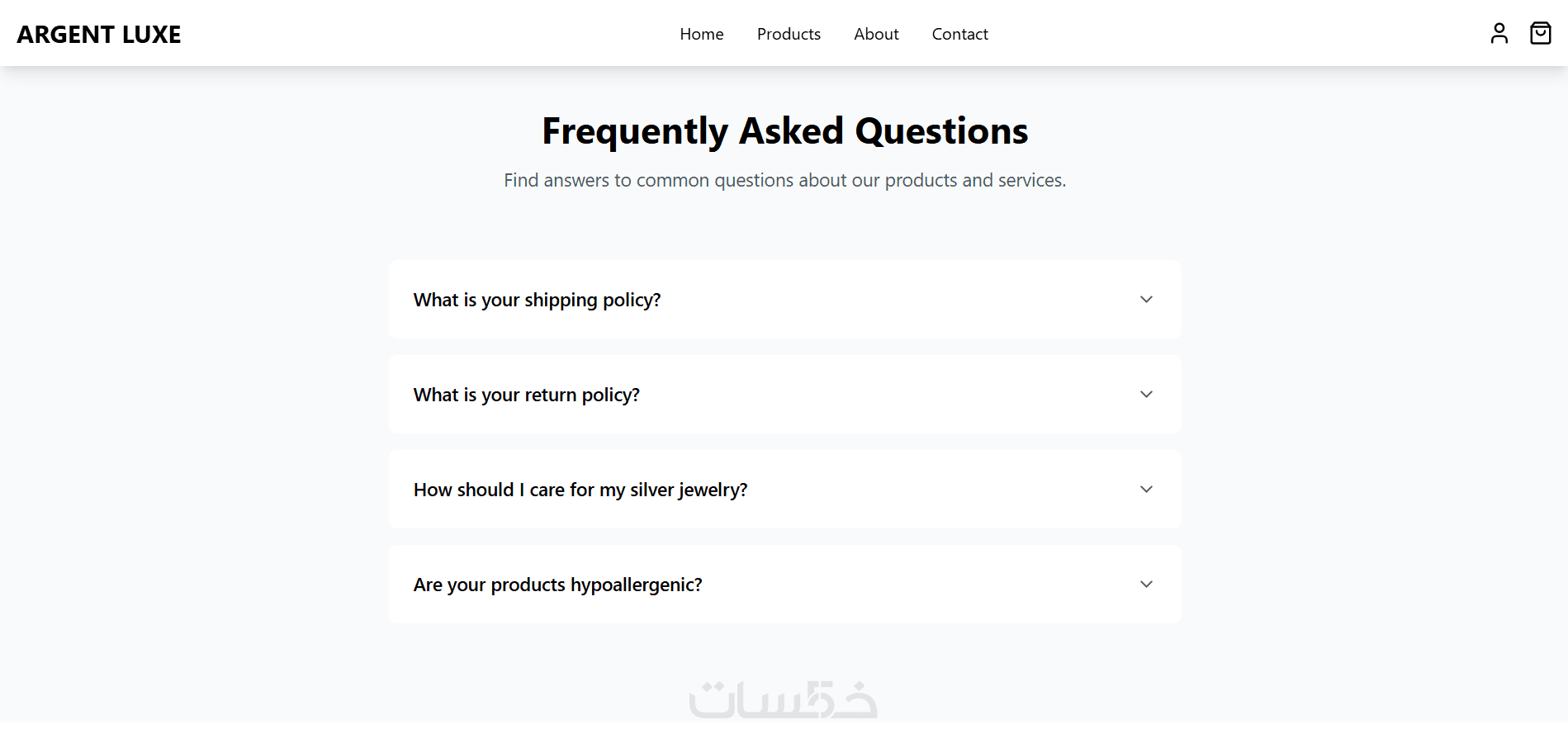Screen dimensions: 1568x734
Task: Expand shipping policy using its chevron arrow
Action: pos(1146,300)
